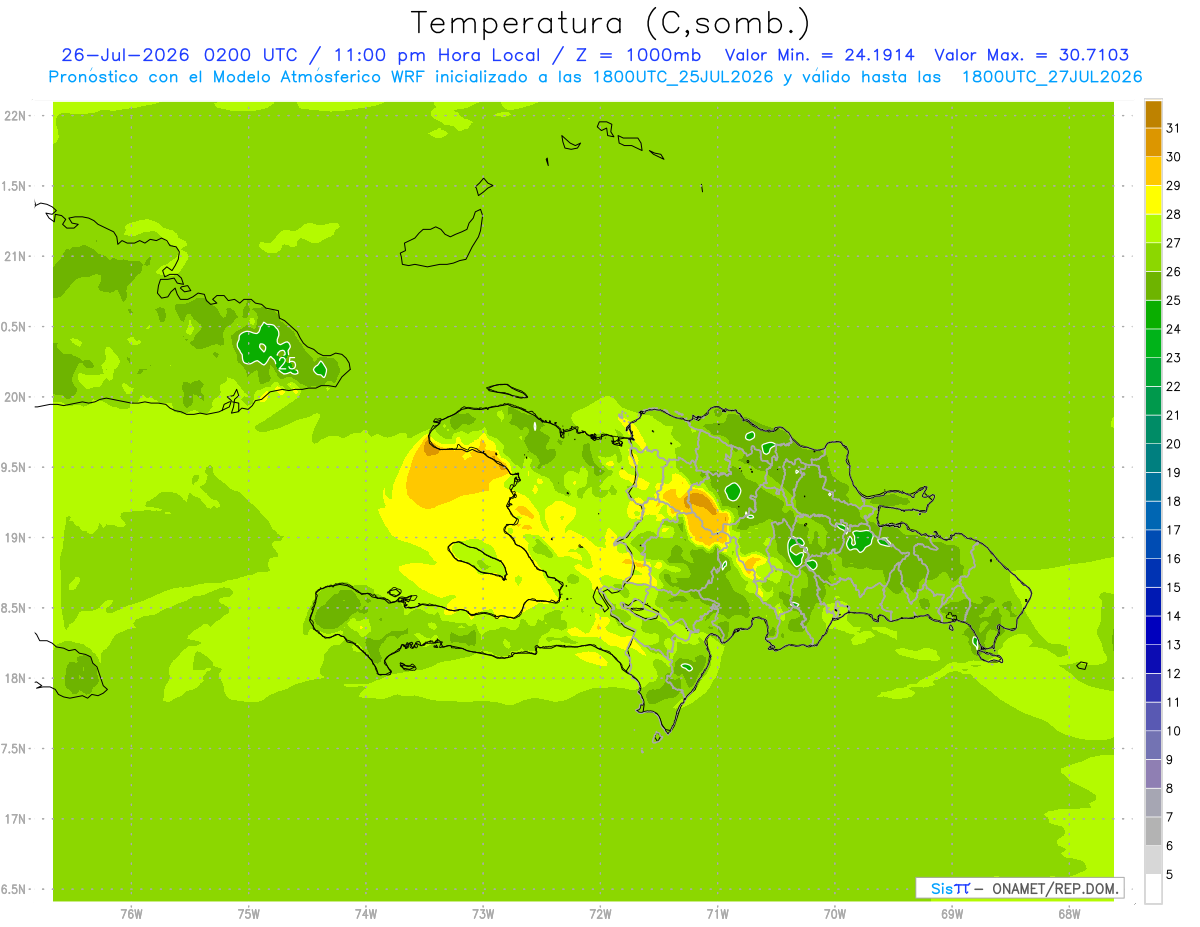Pick the blue legend swatch between 15 and 16

(x=1153, y=573)
